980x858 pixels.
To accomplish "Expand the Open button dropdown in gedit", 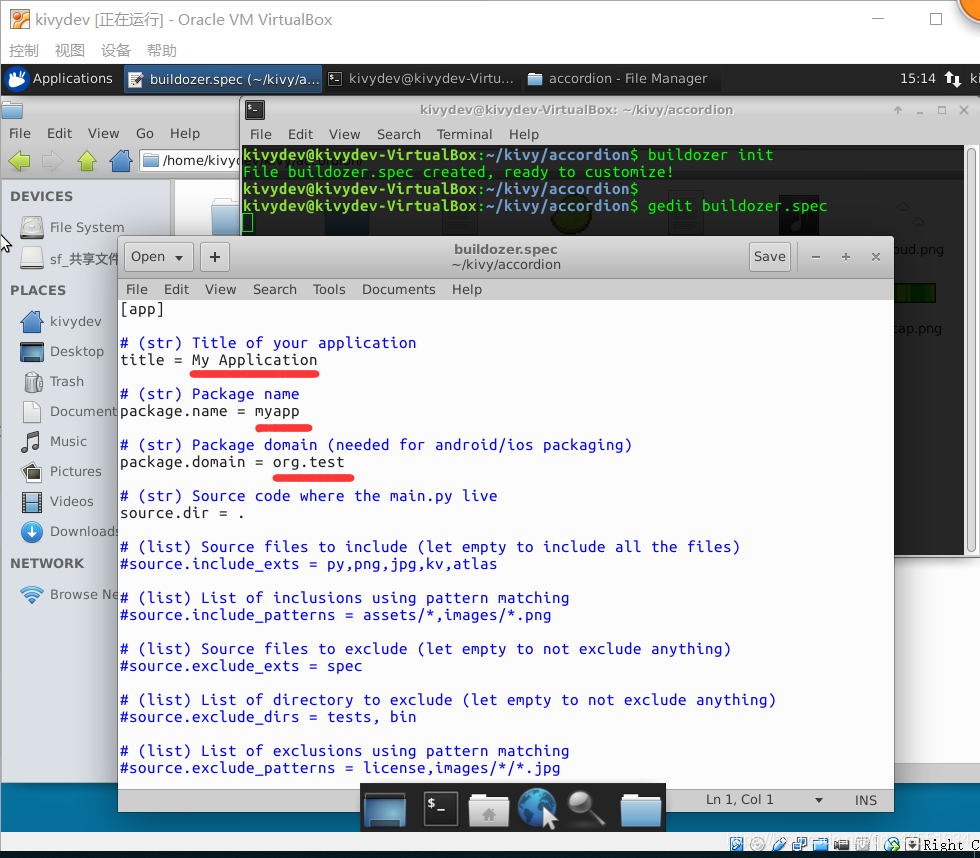I will tap(178, 257).
